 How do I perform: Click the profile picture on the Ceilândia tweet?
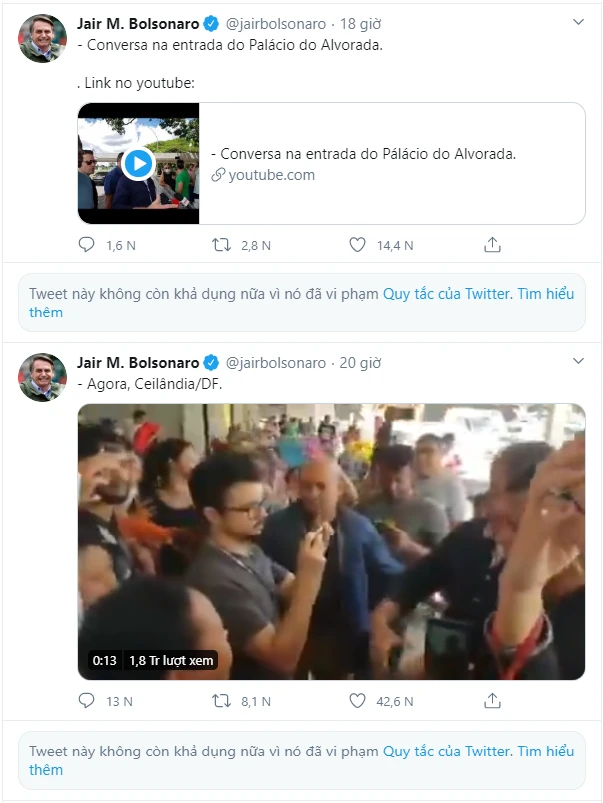point(42,377)
